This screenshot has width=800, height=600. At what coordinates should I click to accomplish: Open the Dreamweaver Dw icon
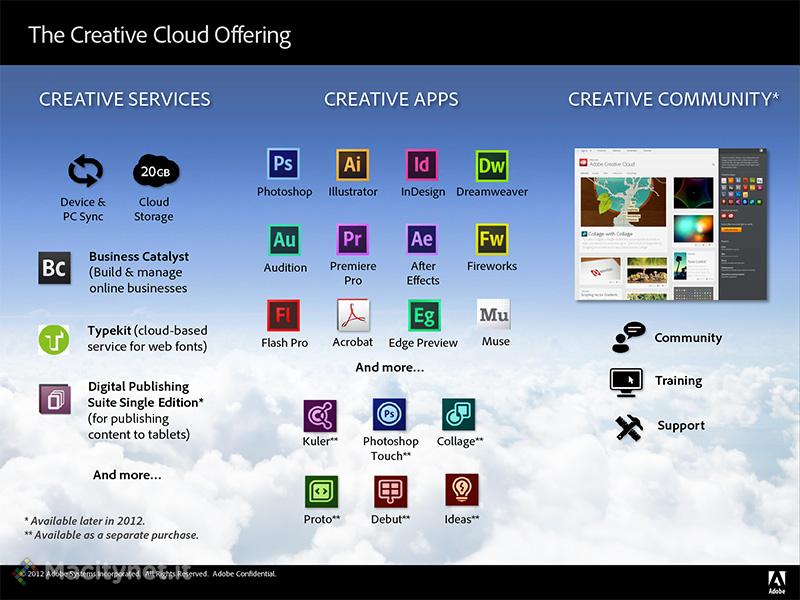(x=492, y=165)
